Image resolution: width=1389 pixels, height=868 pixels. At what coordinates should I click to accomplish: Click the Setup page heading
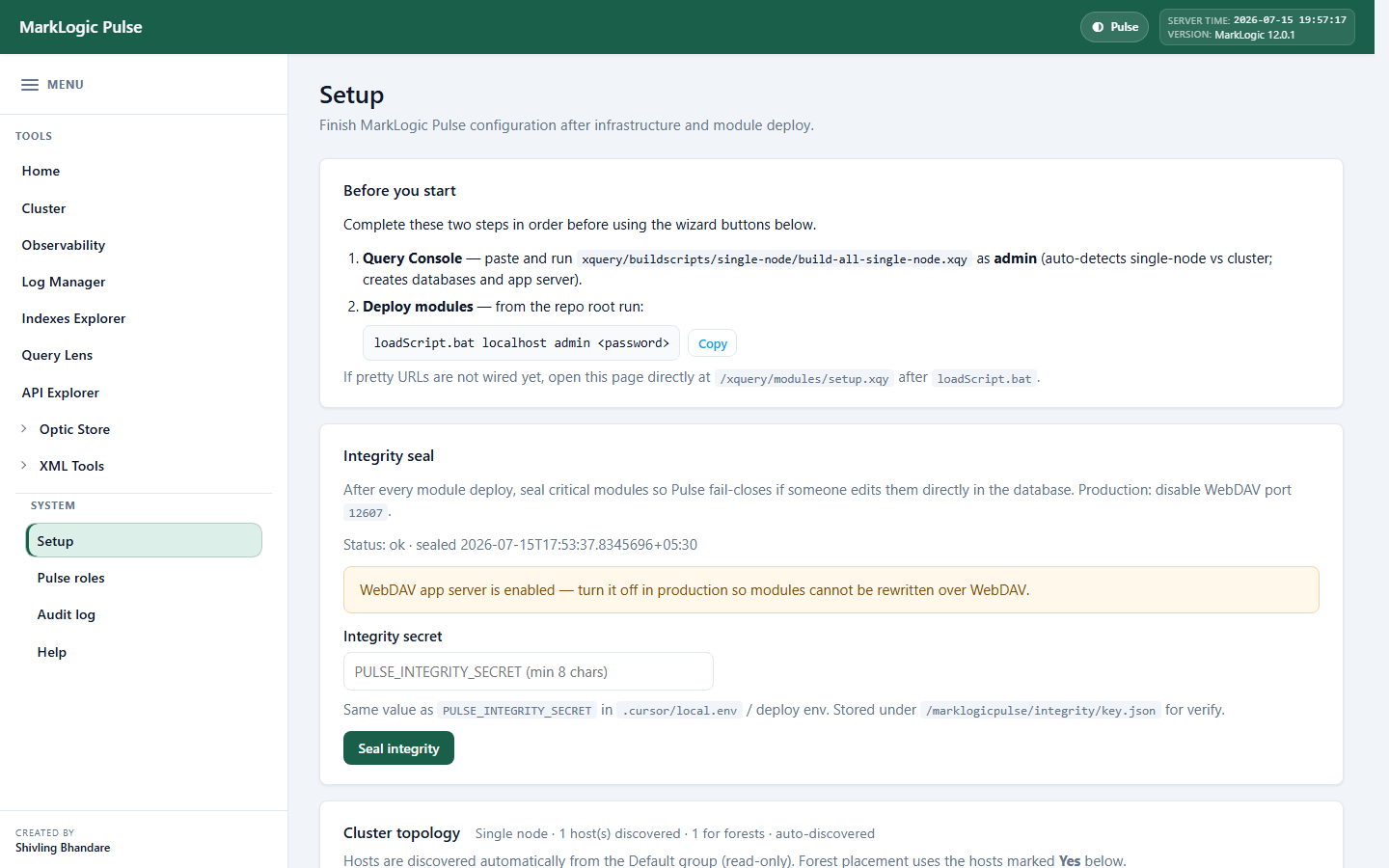pyautogui.click(x=351, y=95)
